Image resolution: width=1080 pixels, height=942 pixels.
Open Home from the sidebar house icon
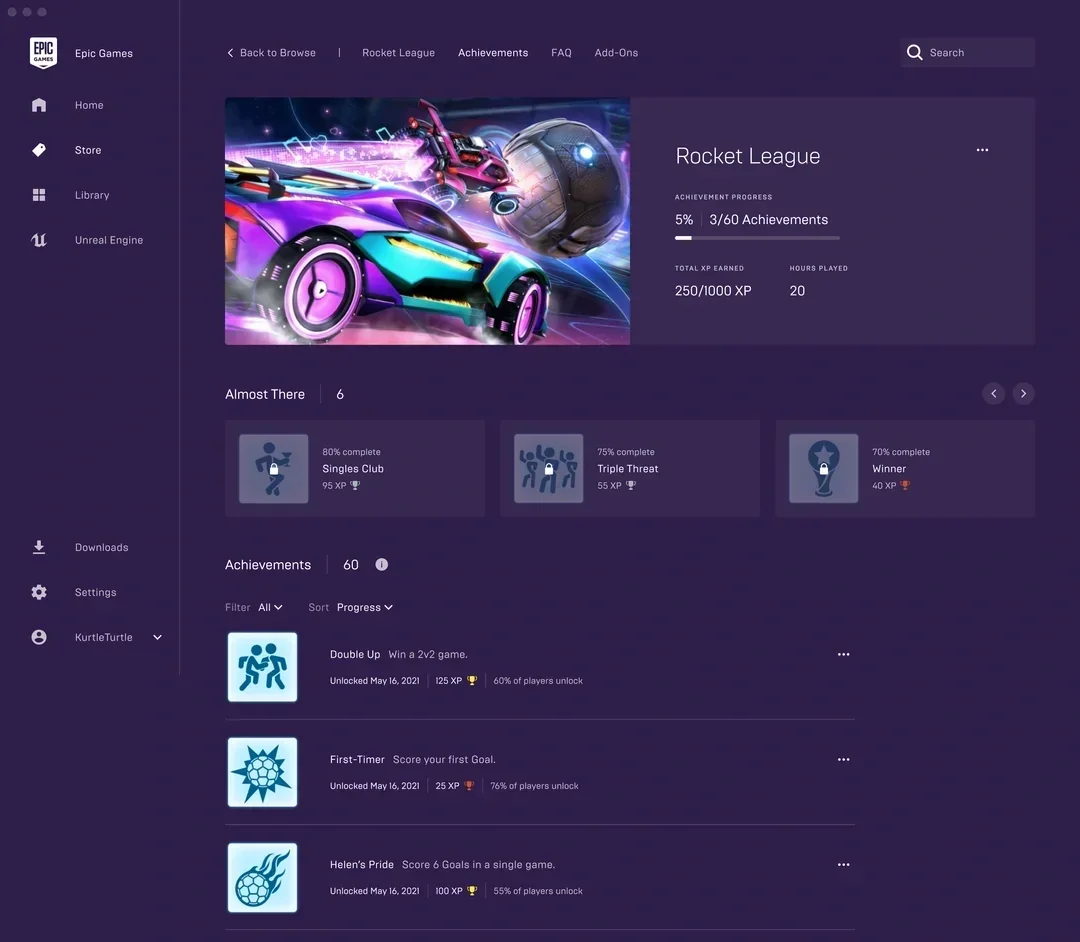point(39,105)
